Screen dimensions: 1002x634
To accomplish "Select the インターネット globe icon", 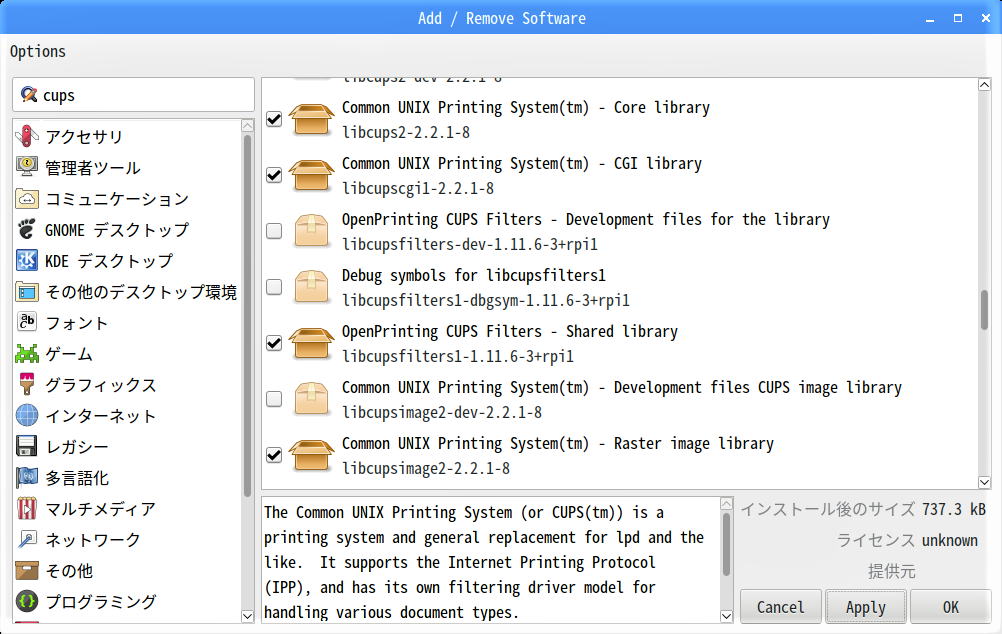I will coord(27,415).
